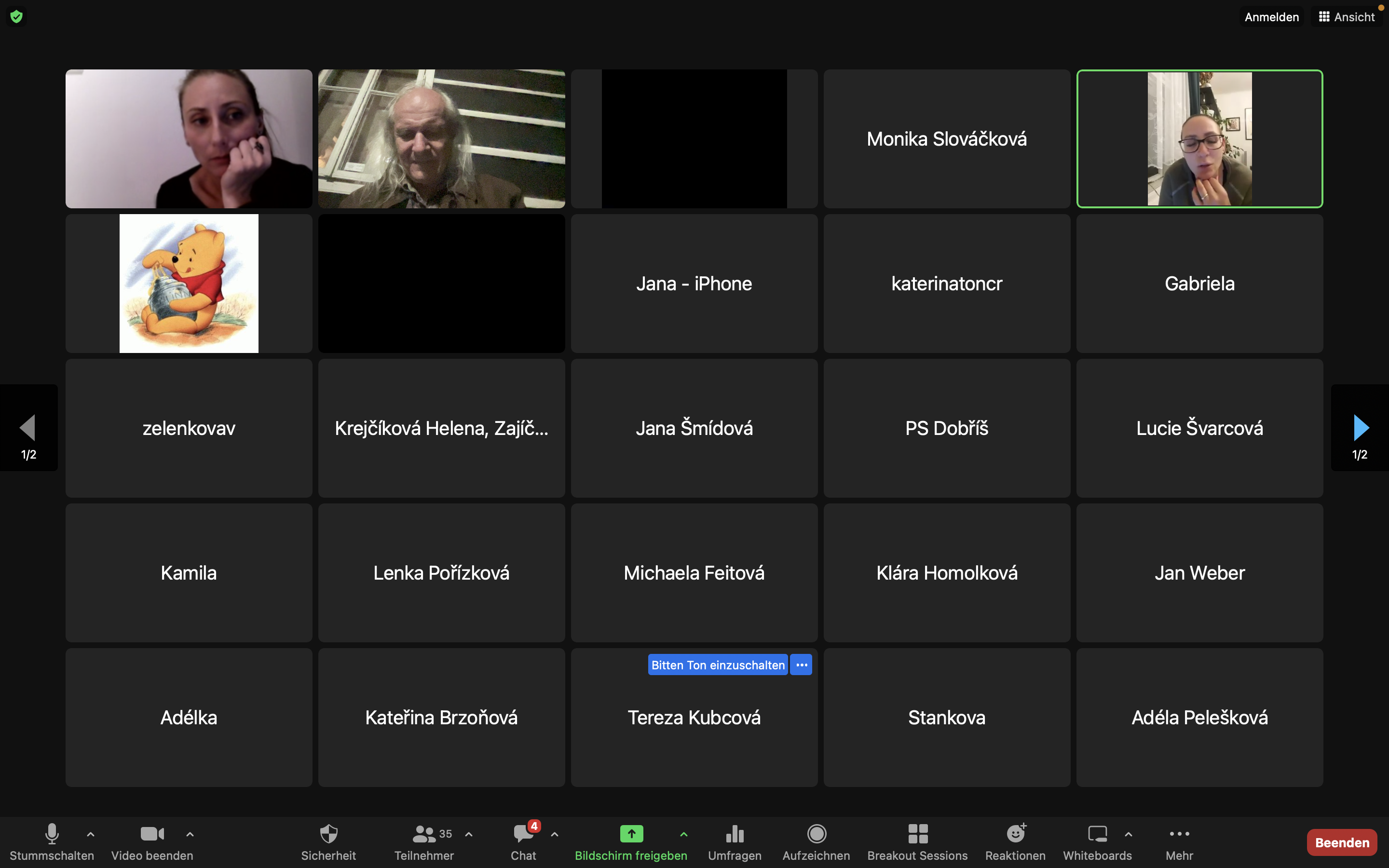Image resolution: width=1389 pixels, height=868 pixels.
Task: Expand share options chevron beside Bildschirm freigeben
Action: point(683,834)
